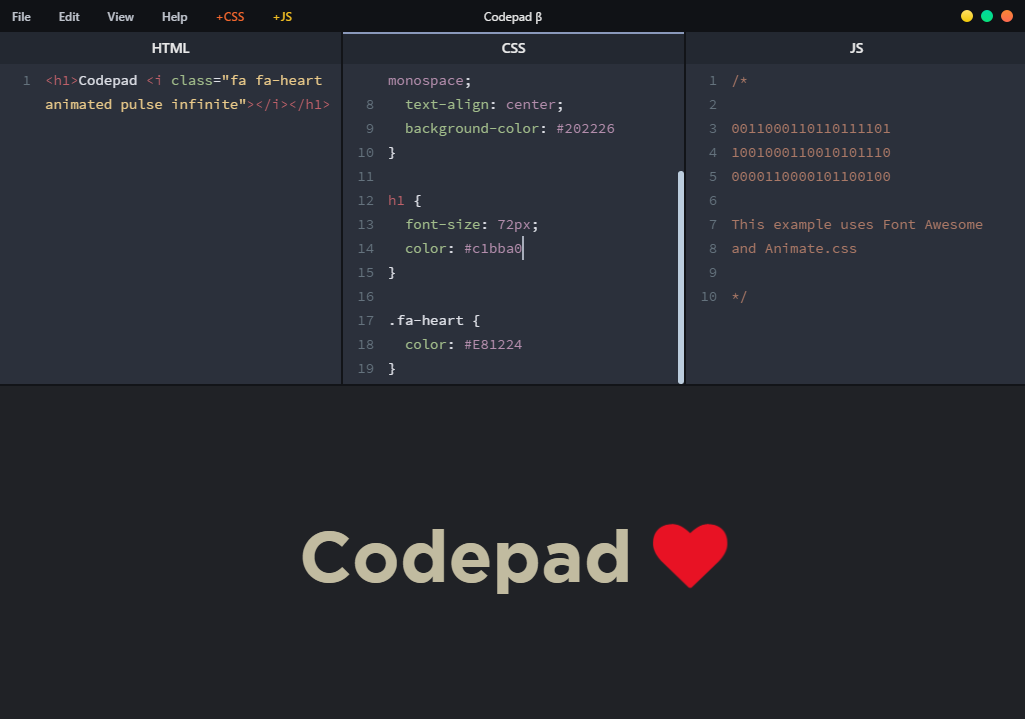Select the JS panel header
The width and height of the screenshot is (1025, 719).
855,47
